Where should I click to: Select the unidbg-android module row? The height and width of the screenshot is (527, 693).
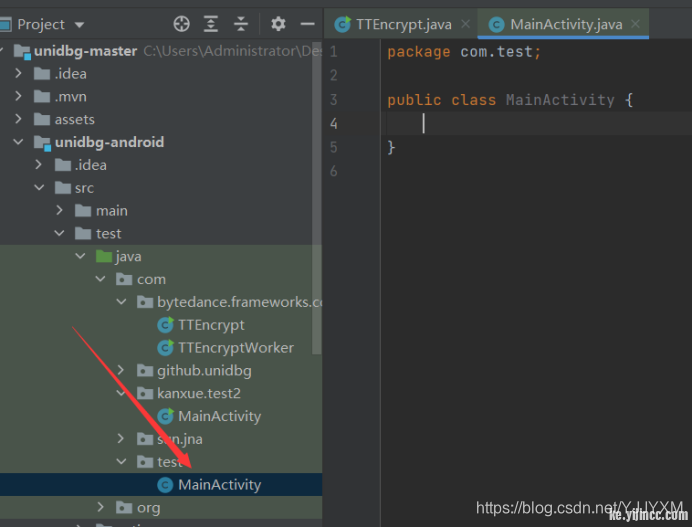161,142
